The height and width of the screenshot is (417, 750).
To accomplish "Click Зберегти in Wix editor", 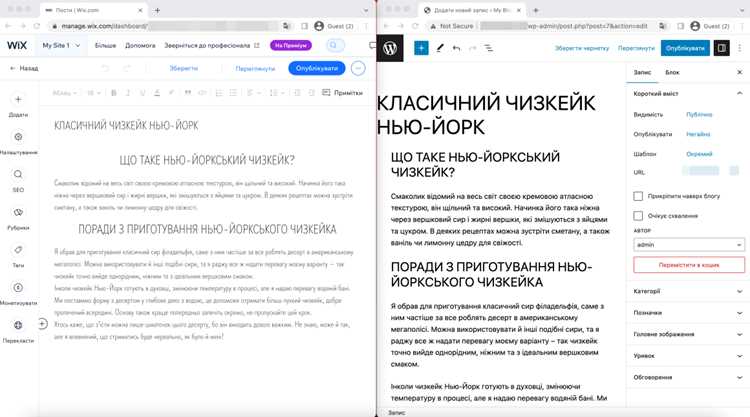I will (x=184, y=68).
